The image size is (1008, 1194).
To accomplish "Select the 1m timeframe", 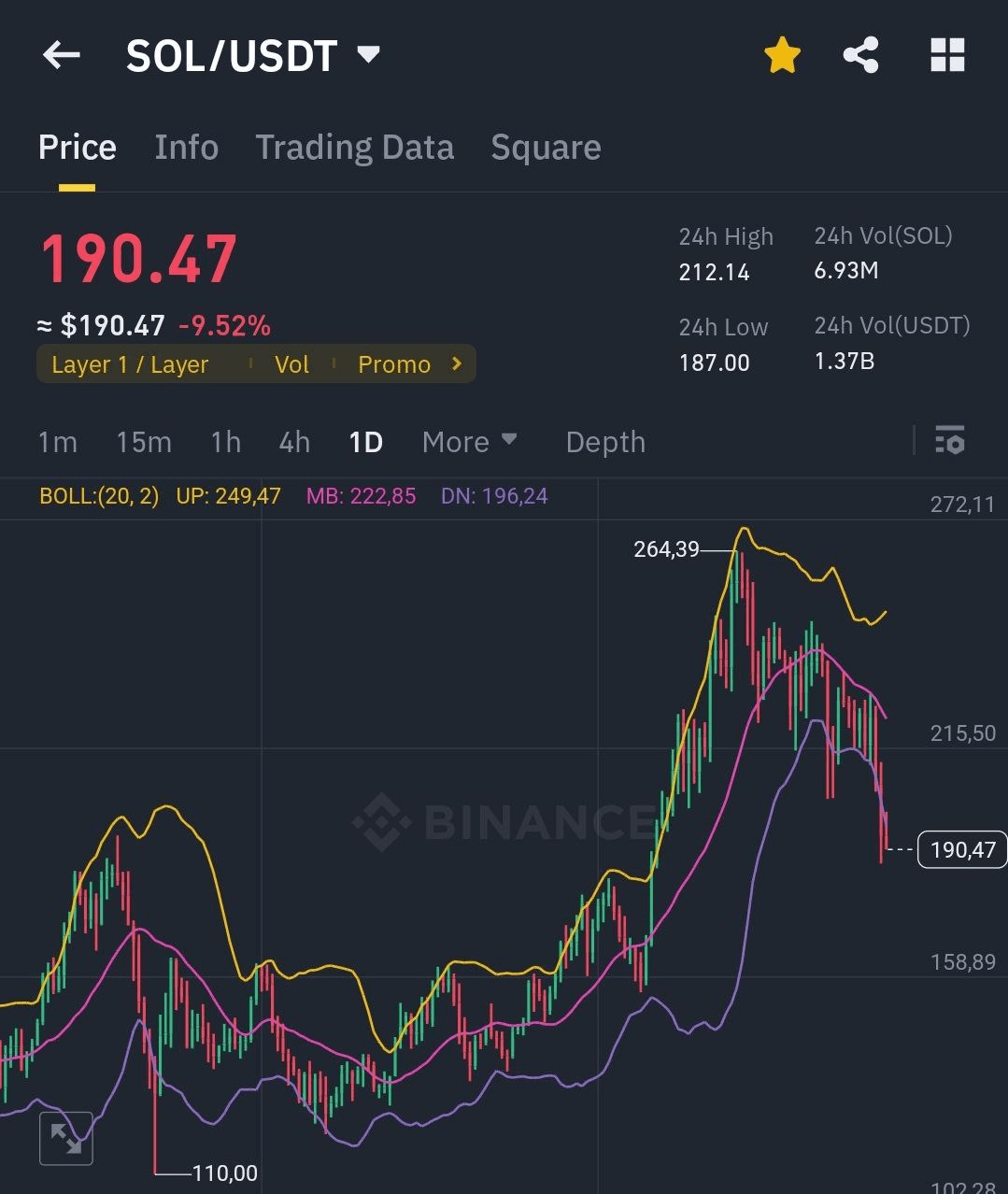I will (57, 442).
